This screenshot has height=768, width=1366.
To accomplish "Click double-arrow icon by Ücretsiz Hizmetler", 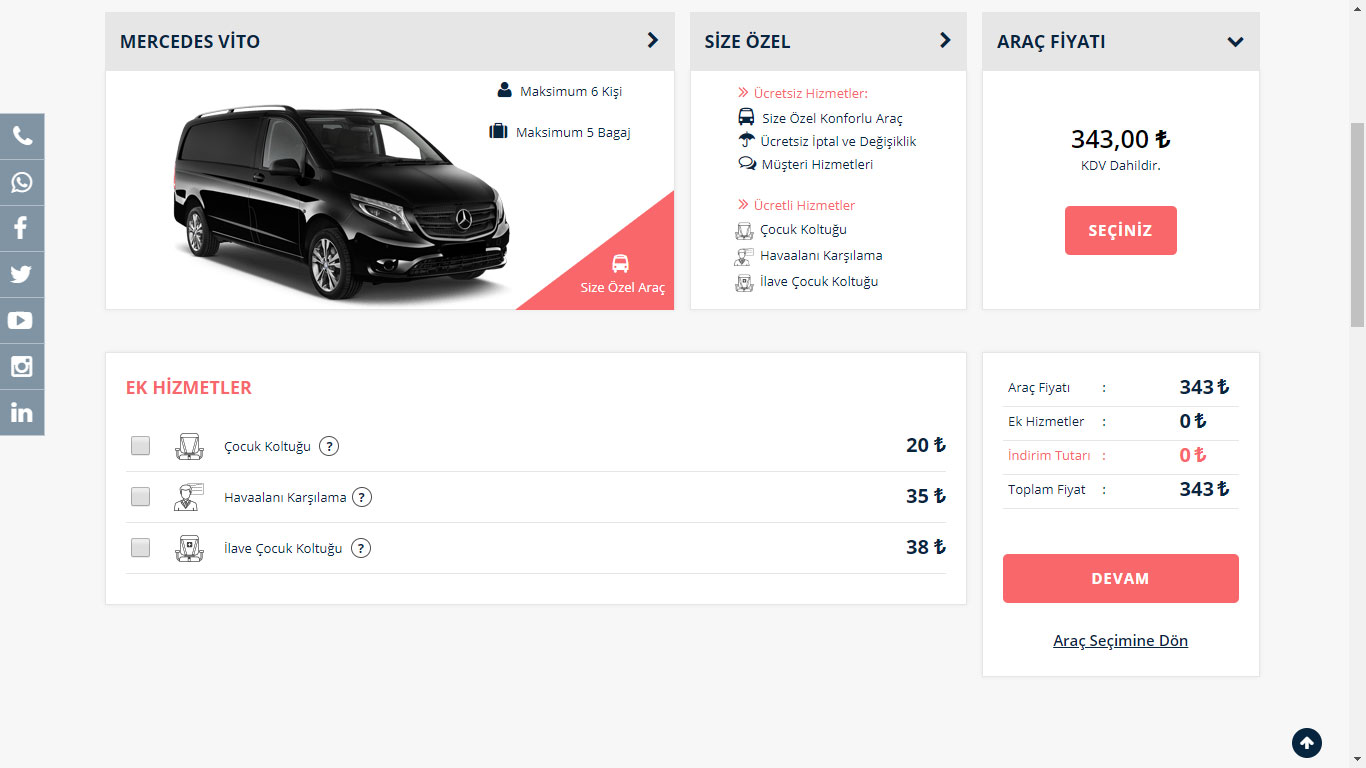I will pyautogui.click(x=743, y=93).
